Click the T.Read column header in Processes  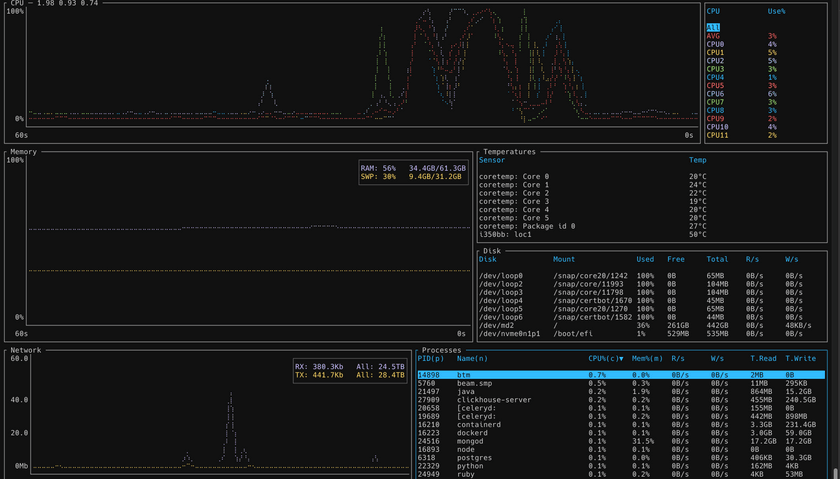[x=764, y=358]
